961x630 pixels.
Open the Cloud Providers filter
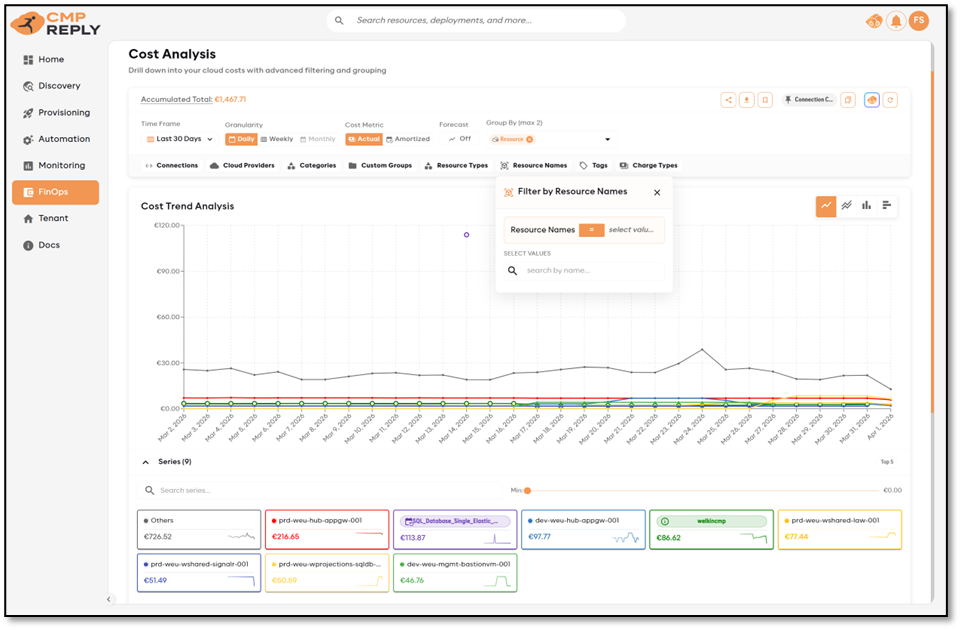[x=242, y=166]
